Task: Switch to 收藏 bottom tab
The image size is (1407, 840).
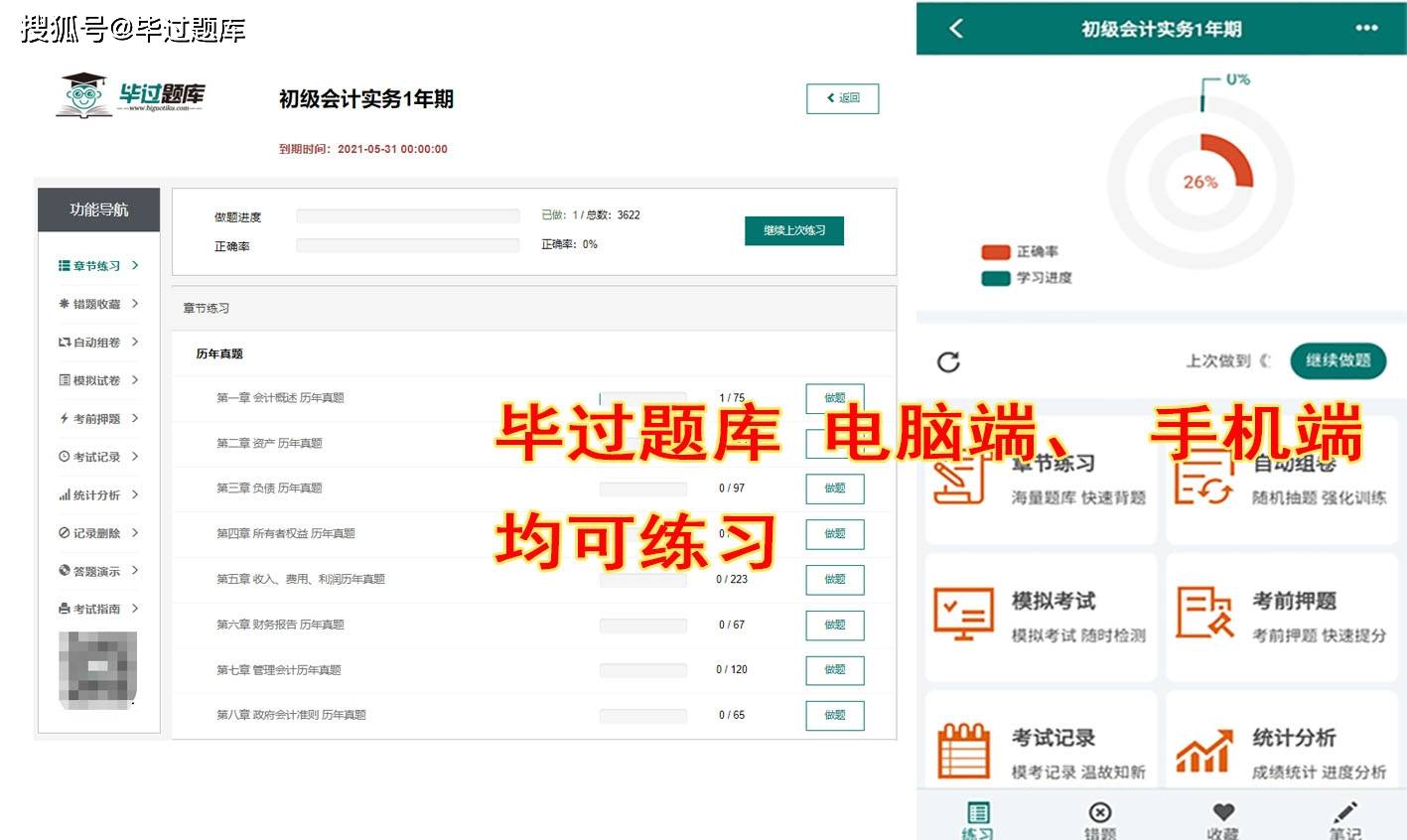Action: coord(1223,820)
